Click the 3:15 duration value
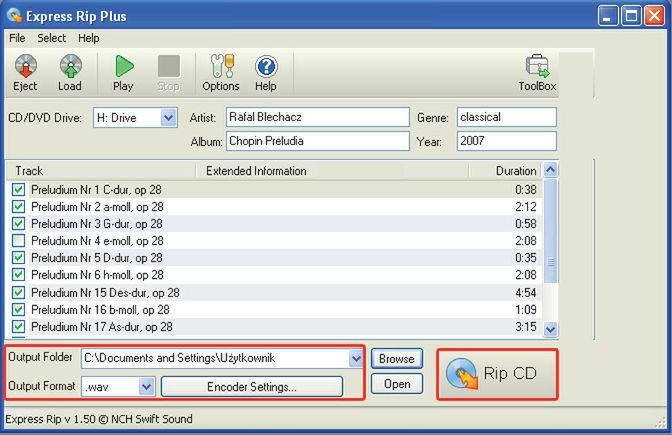This screenshot has height=435, width=672. 526,327
